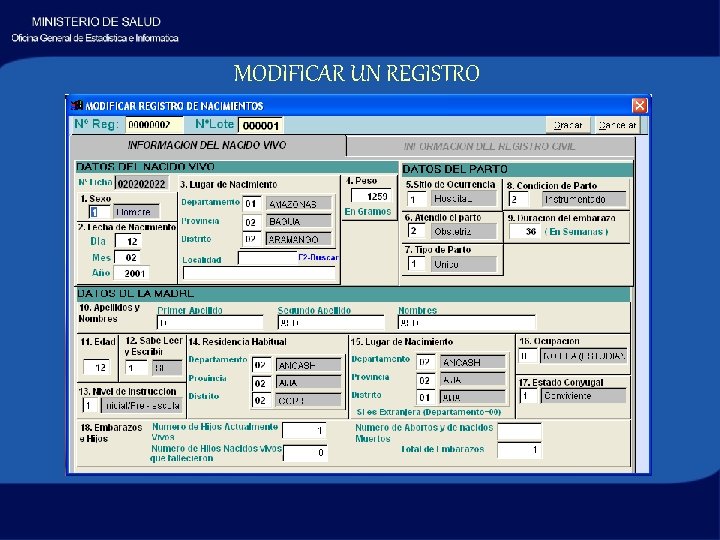
Task: Switch to Informacion del Nacido Vivo tab
Action: [207, 146]
